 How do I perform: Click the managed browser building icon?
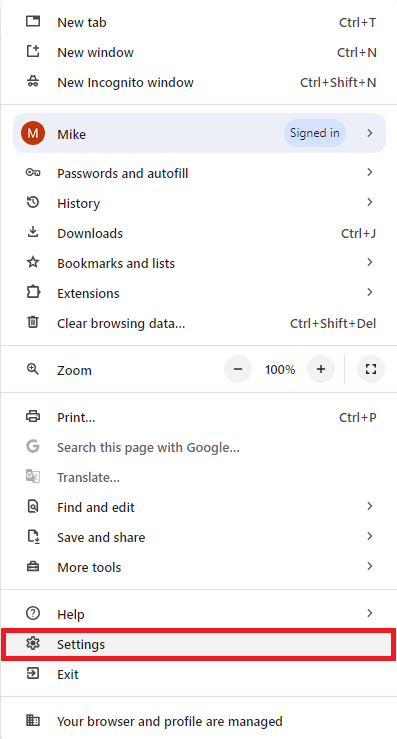pos(33,721)
